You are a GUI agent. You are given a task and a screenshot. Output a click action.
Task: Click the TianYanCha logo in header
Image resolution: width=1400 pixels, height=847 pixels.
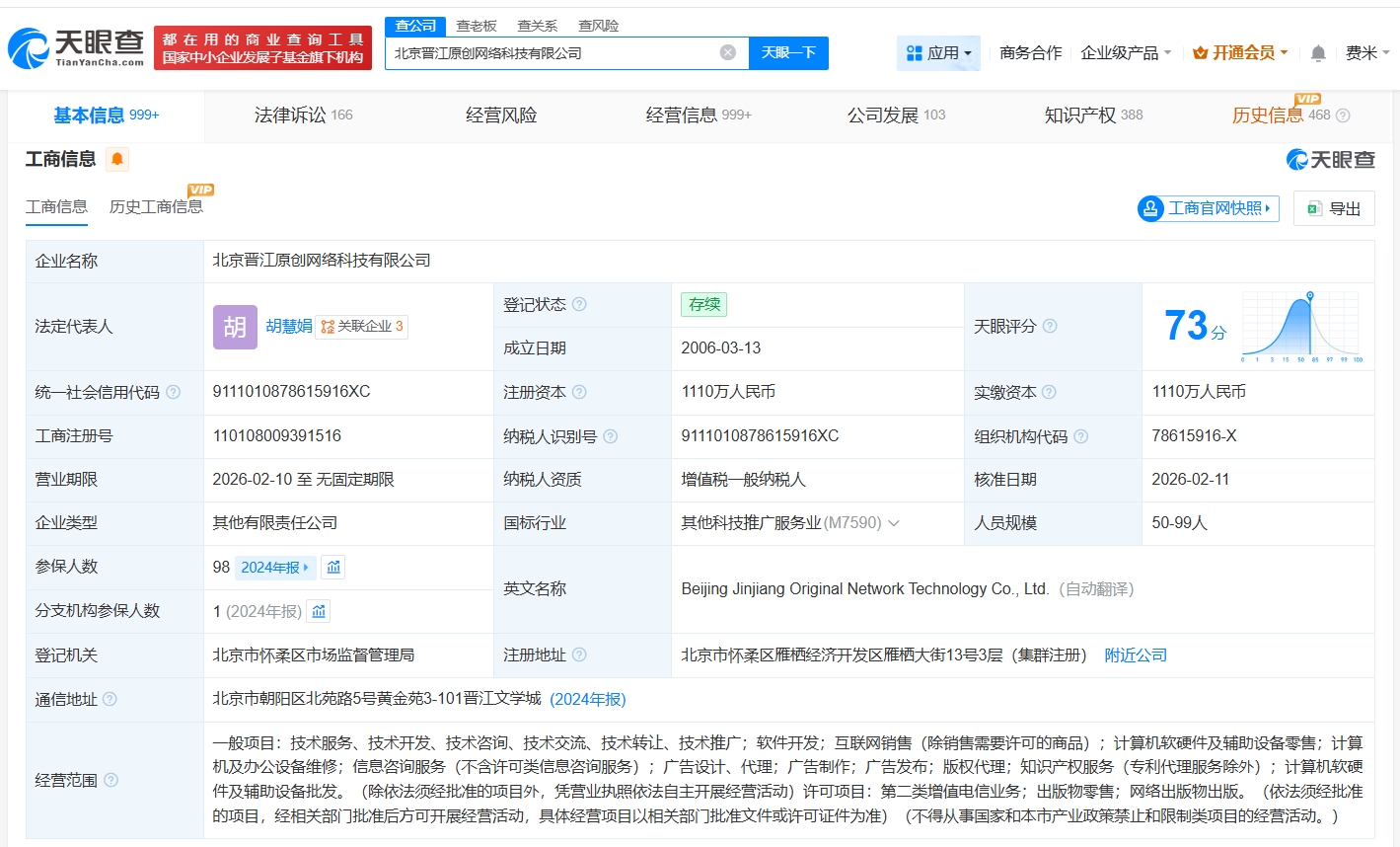coord(76,47)
